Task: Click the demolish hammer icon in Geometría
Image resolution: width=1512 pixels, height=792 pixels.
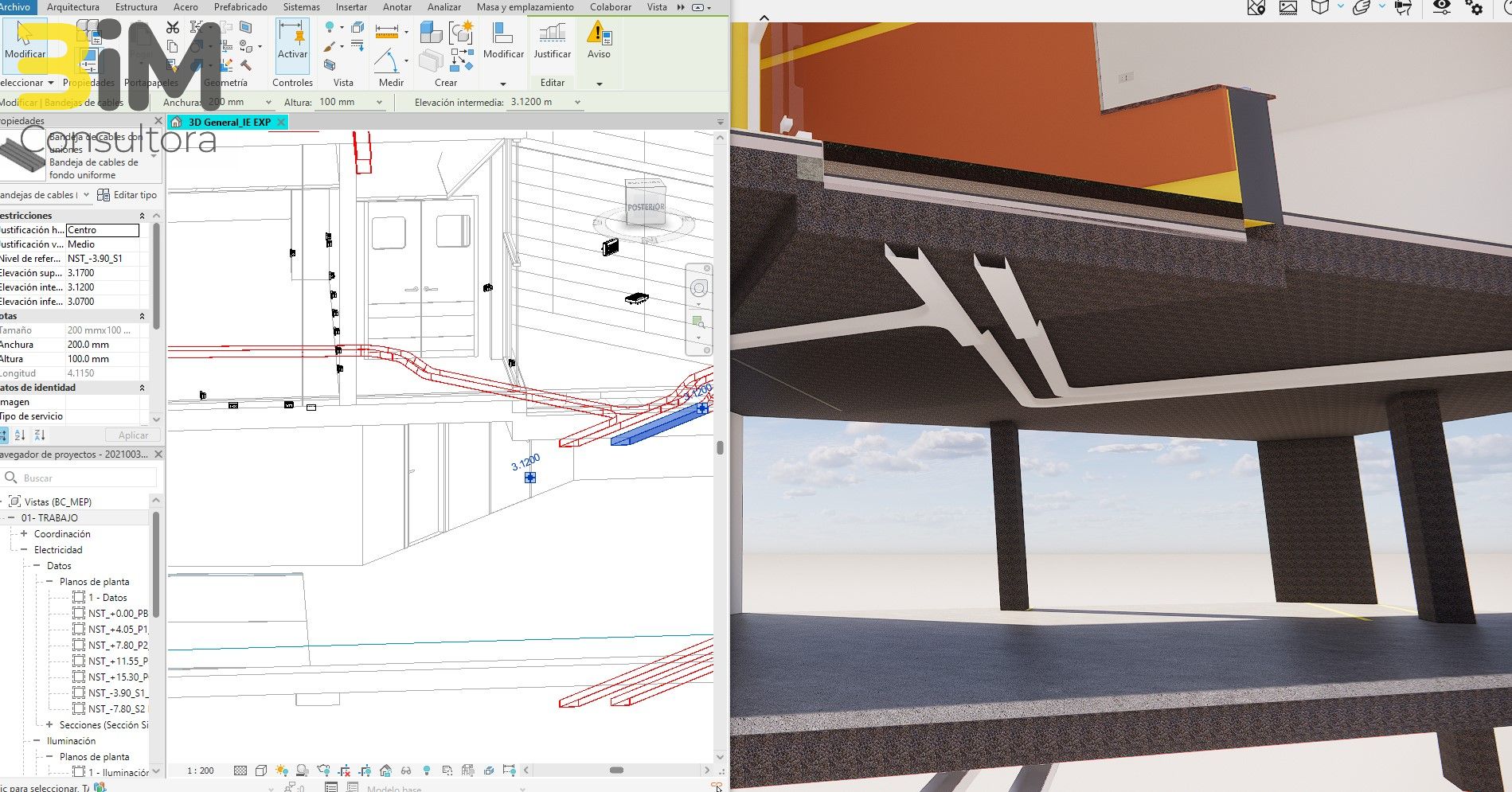Action: 246,65
